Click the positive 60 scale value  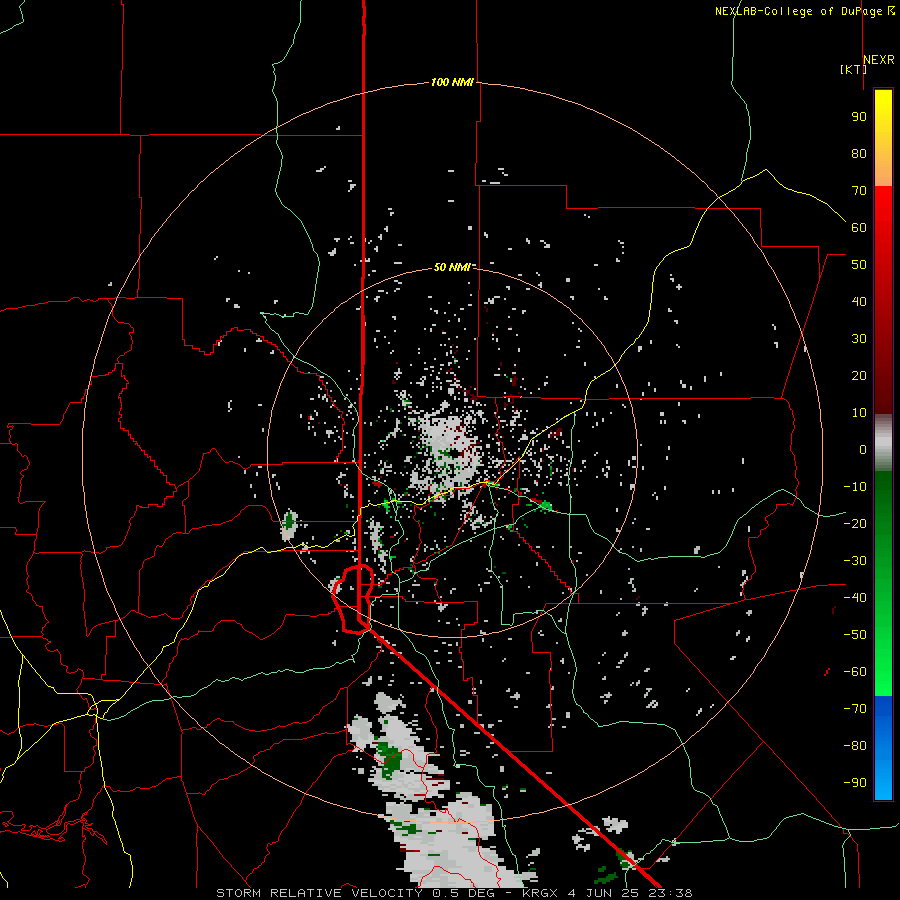point(859,227)
